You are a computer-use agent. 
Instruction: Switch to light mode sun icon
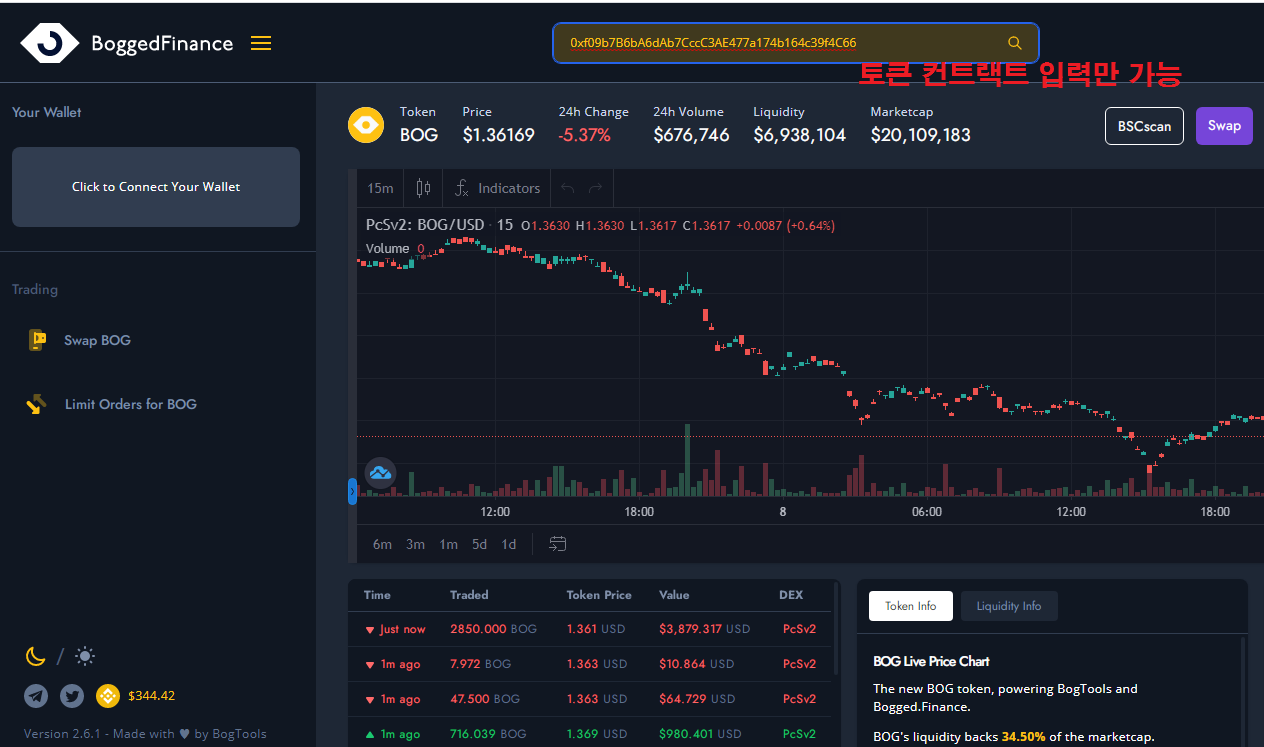click(x=85, y=656)
